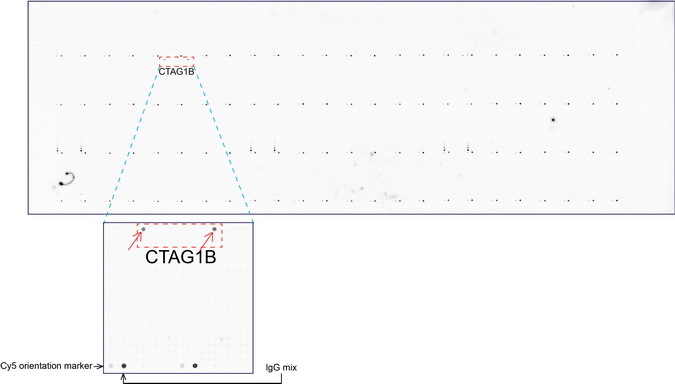Click the black arrow beside the Cy5 label
The image size is (675, 384).
coord(98,366)
